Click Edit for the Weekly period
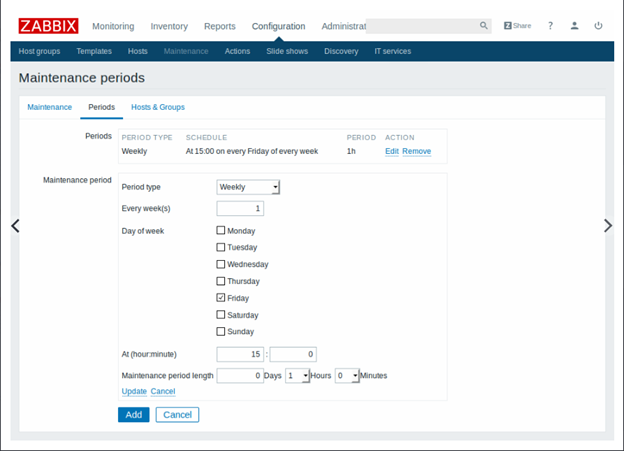Viewport: 624px width, 451px height. 392,151
